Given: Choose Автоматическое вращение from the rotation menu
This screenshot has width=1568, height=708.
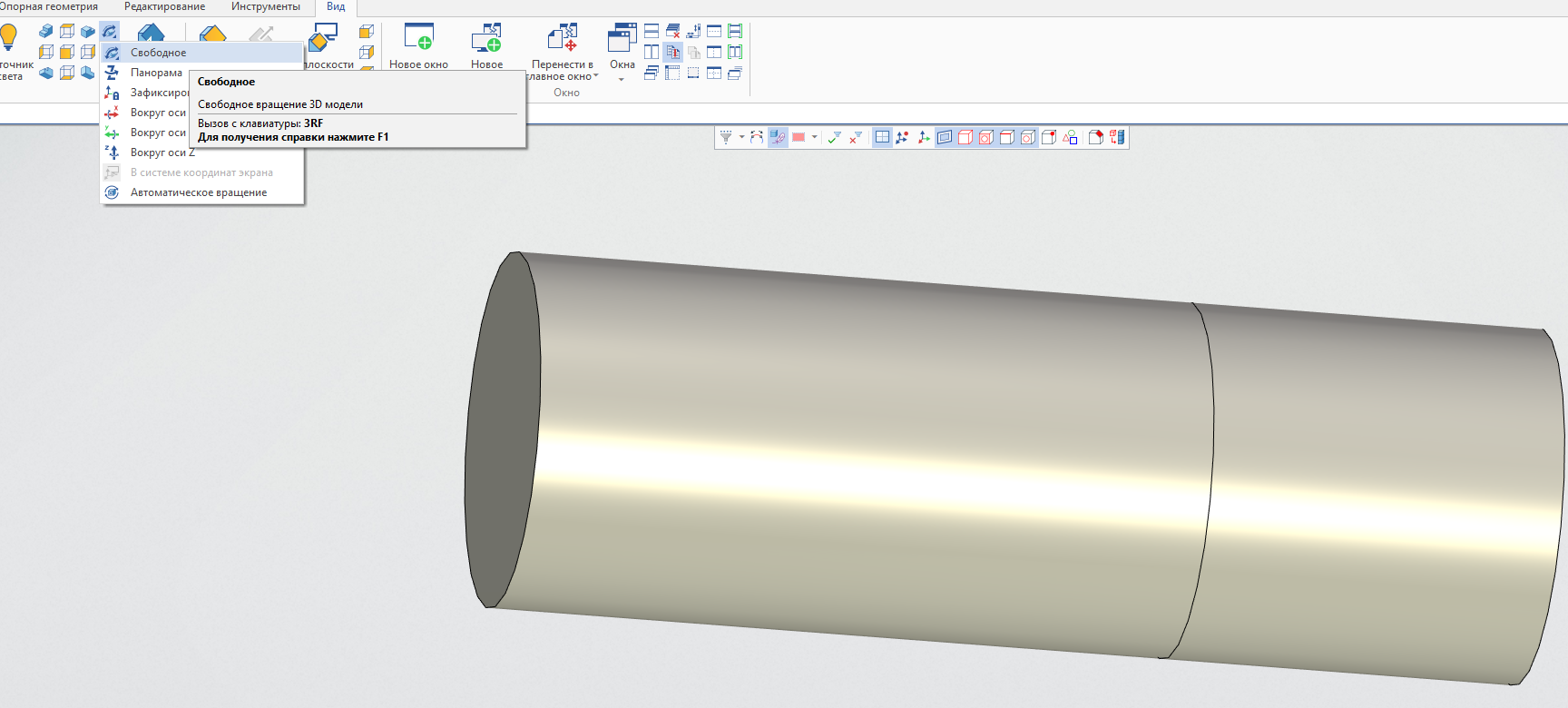Looking at the screenshot, I should coord(198,192).
